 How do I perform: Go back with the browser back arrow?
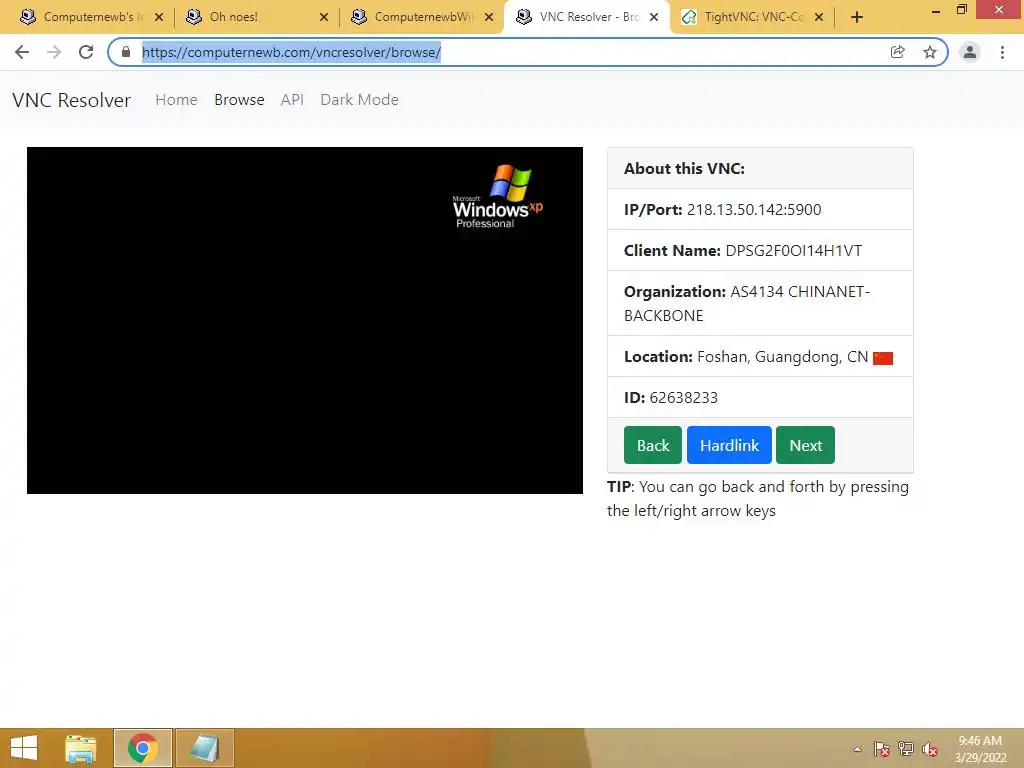coord(22,52)
